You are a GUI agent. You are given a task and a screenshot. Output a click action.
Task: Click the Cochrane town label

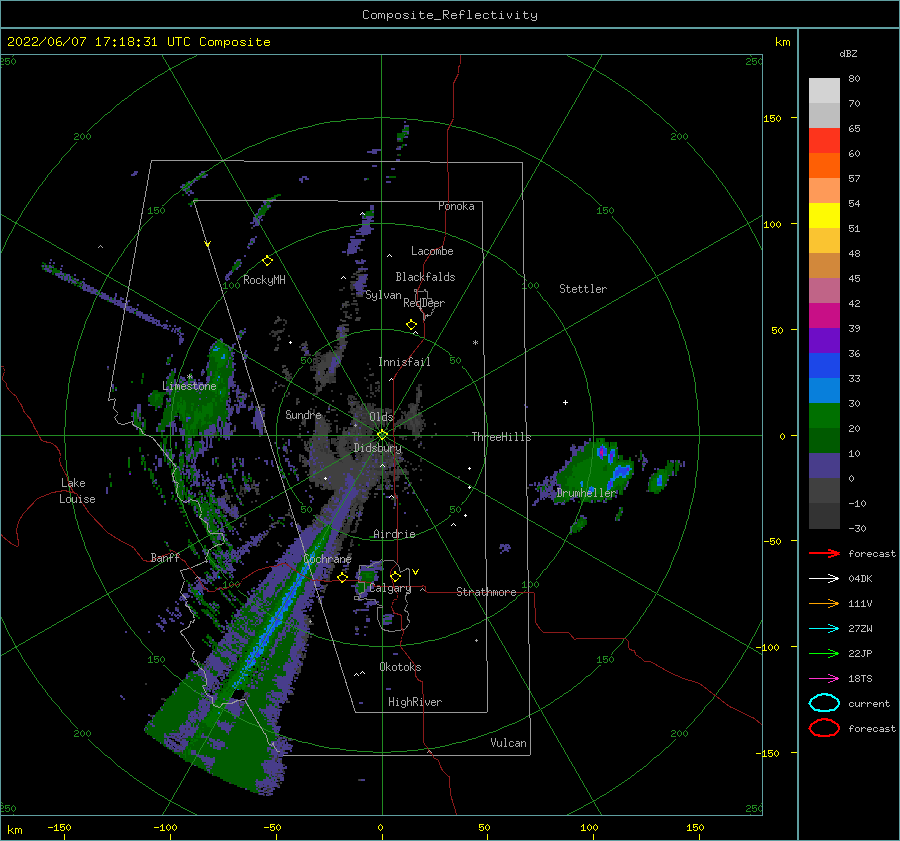(327, 559)
